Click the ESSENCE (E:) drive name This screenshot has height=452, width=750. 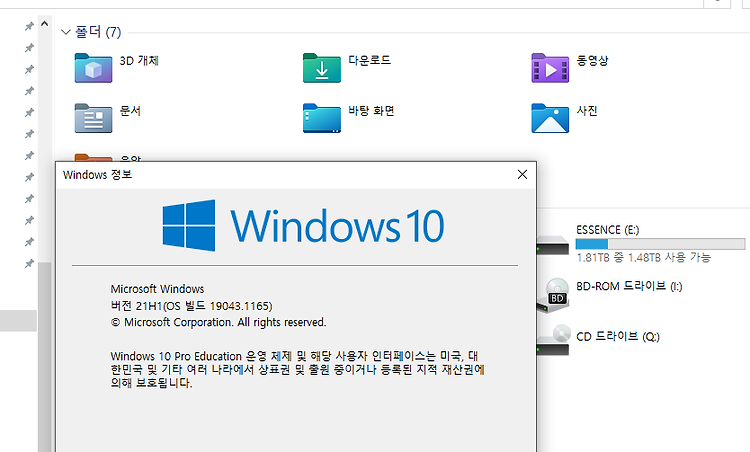click(x=607, y=230)
